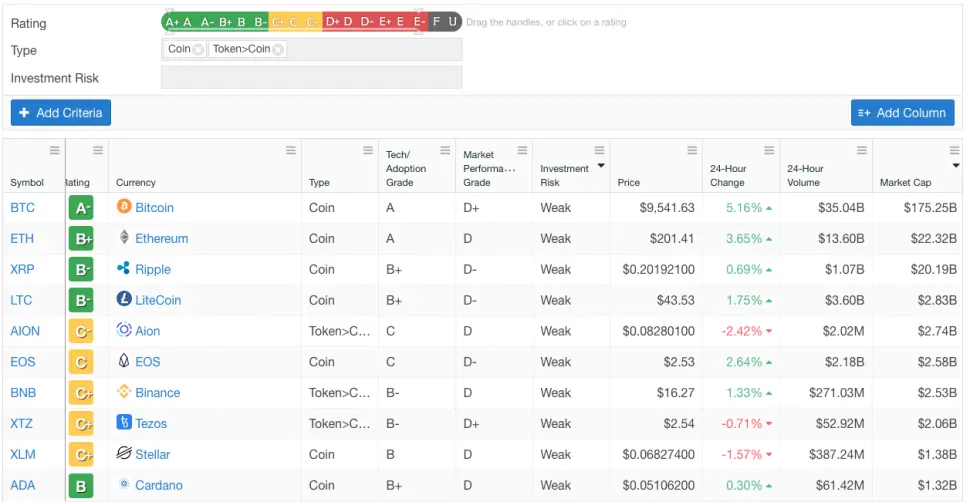The image size is (970, 502).
Task: Open the AION symbol link
Action: (25, 331)
